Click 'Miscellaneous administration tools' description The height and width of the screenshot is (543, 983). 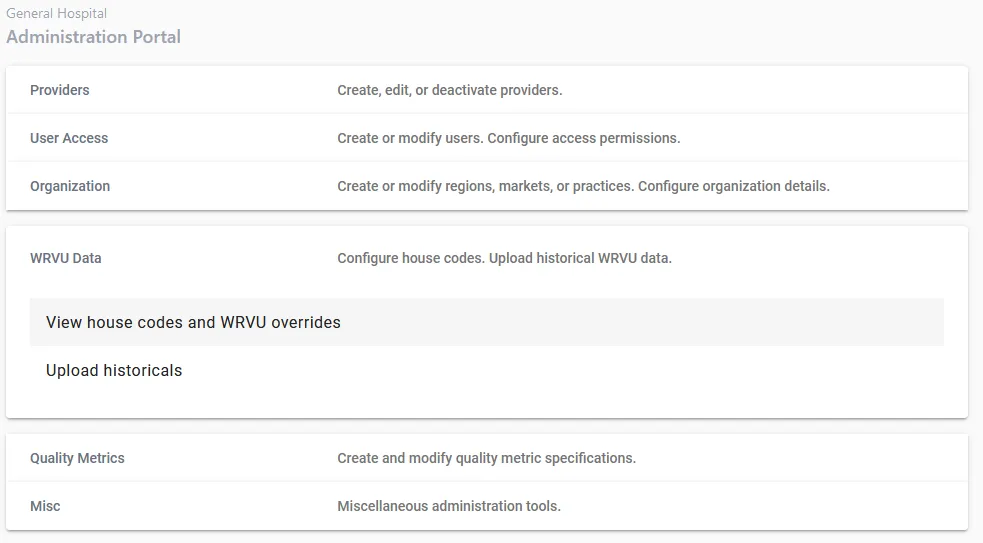click(448, 506)
